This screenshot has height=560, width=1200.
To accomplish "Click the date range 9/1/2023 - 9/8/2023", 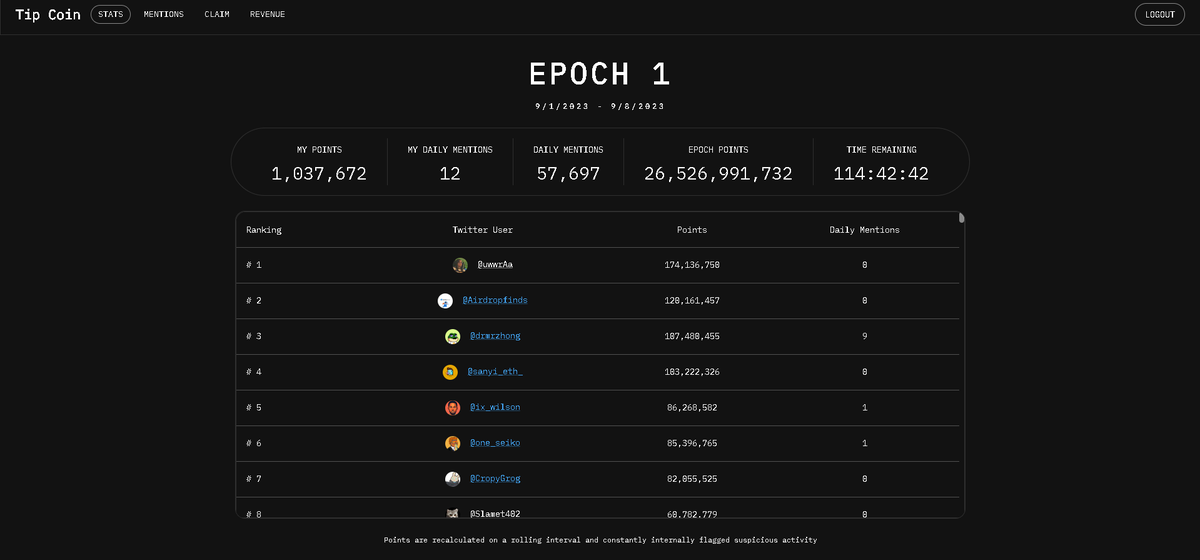I will coord(600,106).
